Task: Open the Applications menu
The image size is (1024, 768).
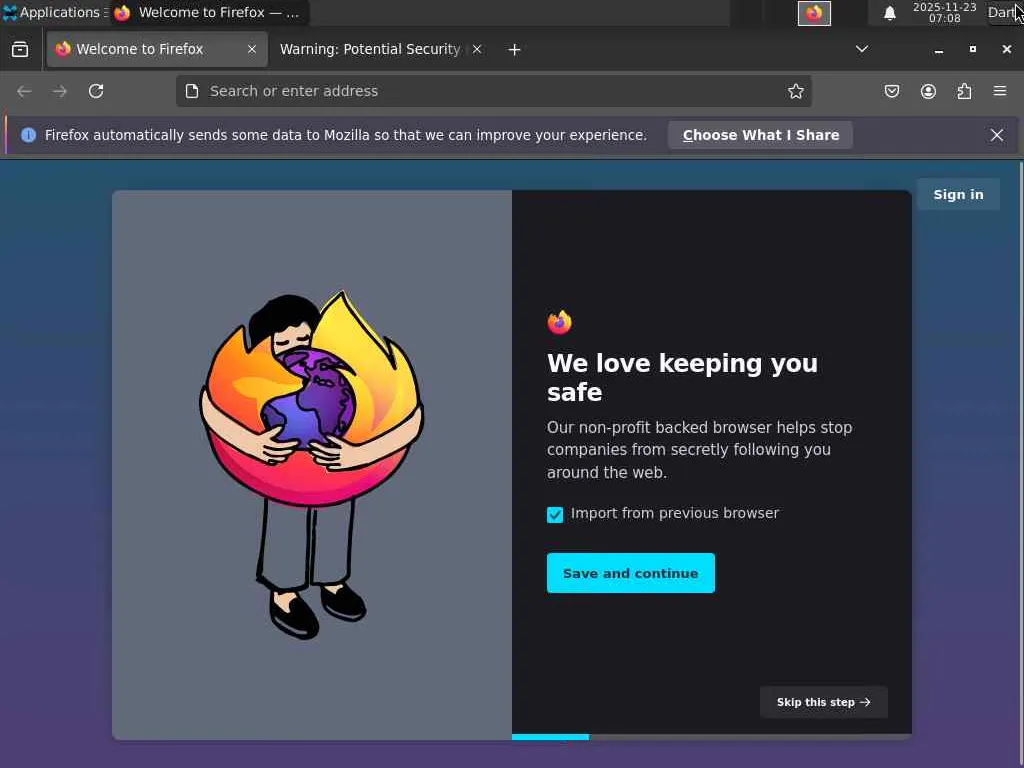Action: coord(54,12)
